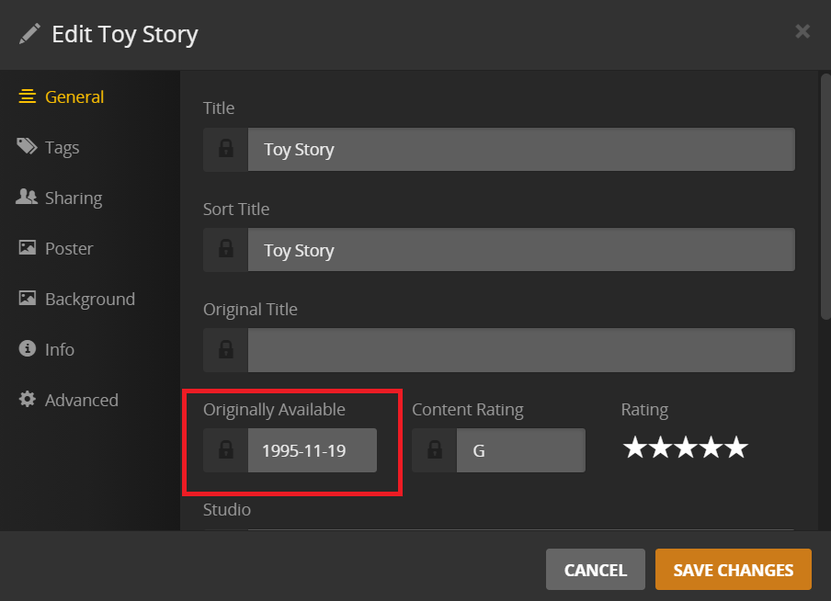This screenshot has height=601, width=831.
Task: Open the Tags section
Action: point(48,147)
